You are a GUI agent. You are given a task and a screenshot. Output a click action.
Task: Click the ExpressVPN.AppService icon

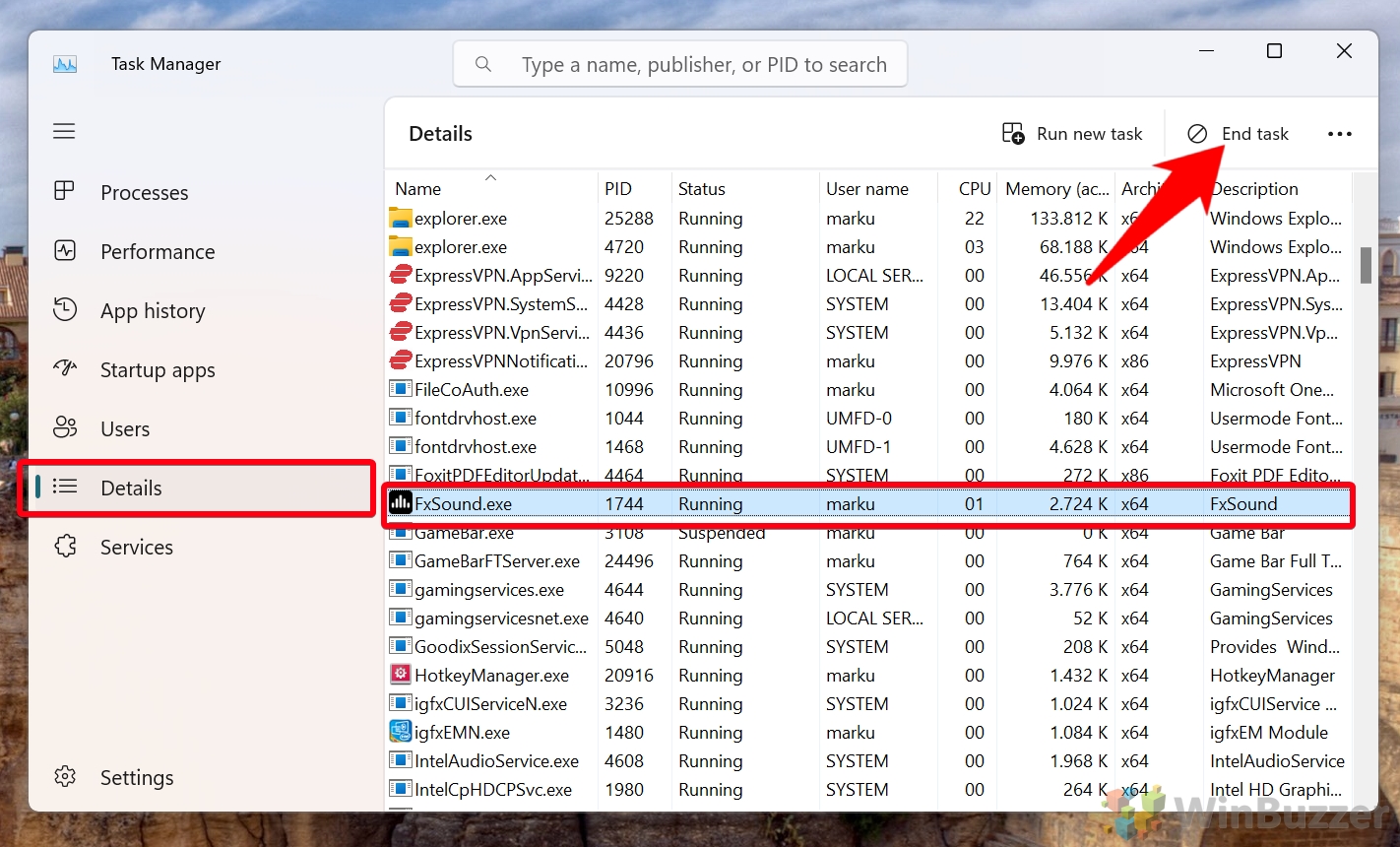401,275
